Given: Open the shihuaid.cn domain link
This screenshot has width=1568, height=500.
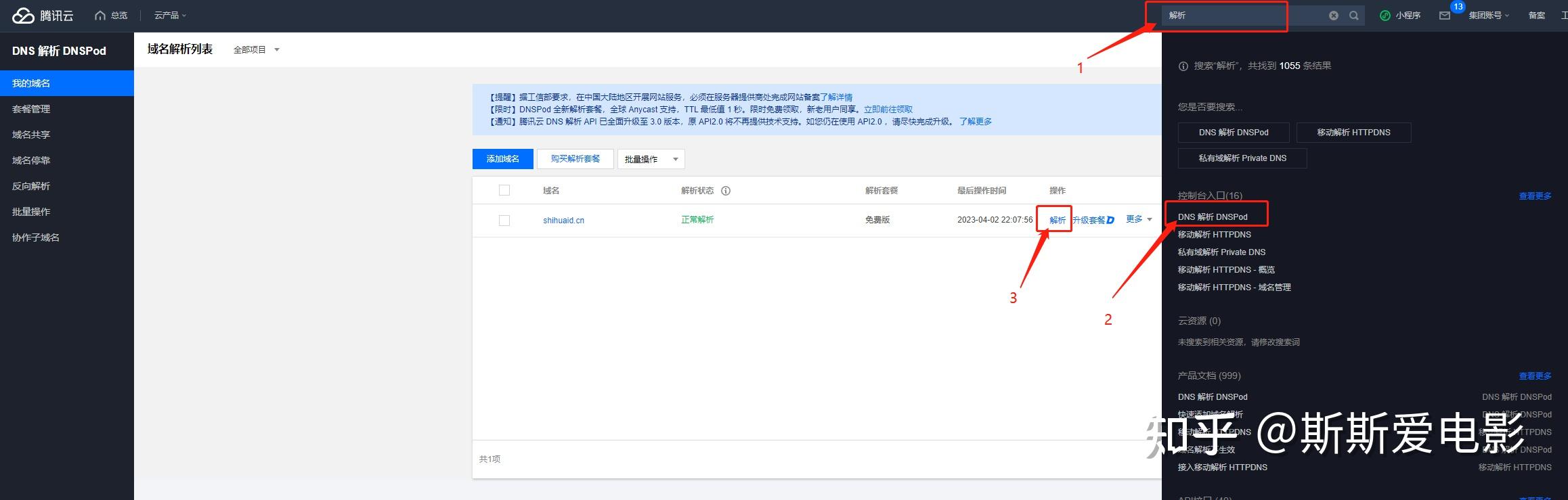Looking at the screenshot, I should 563,221.
